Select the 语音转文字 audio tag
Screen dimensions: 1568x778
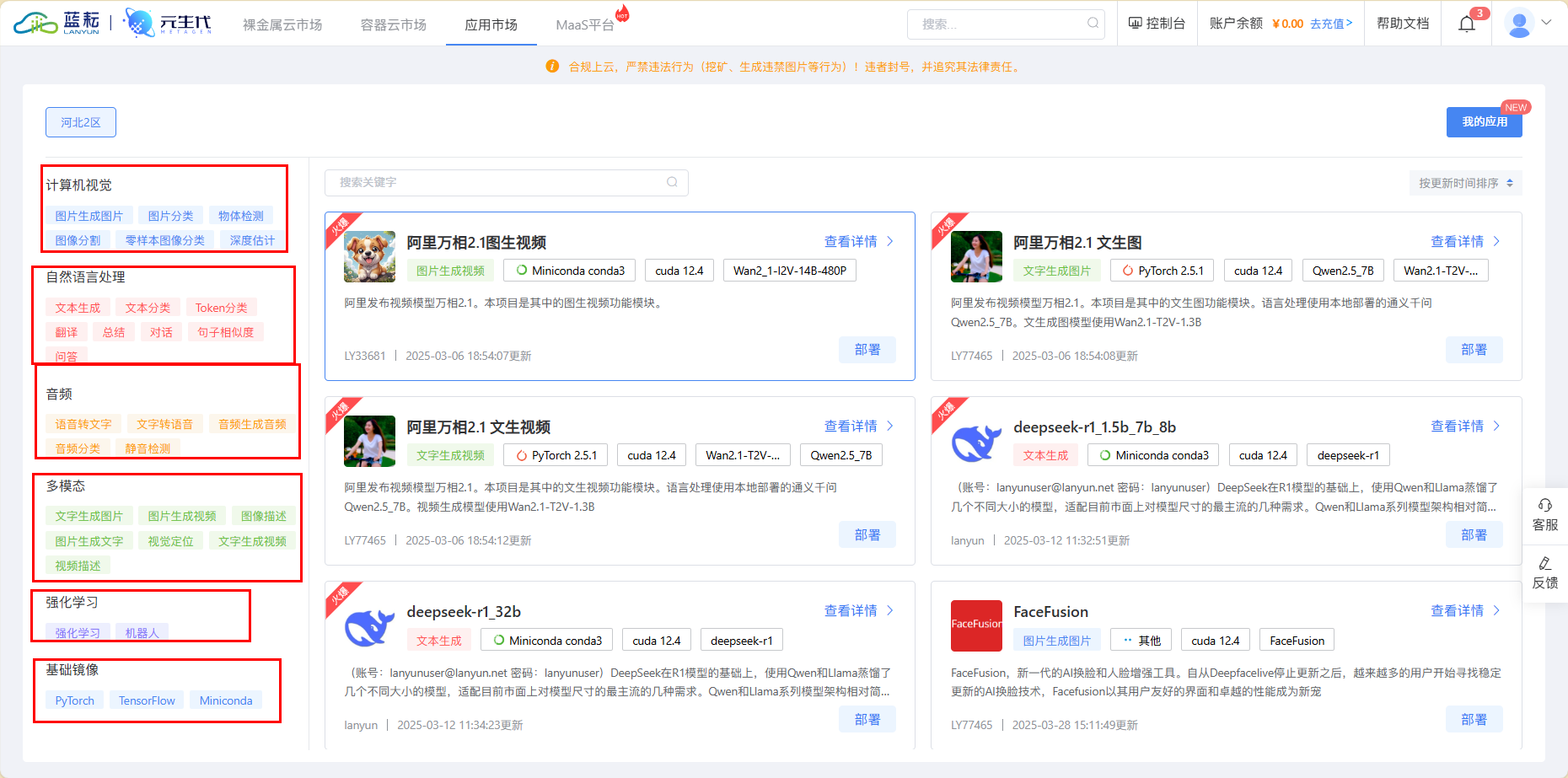[x=83, y=425]
